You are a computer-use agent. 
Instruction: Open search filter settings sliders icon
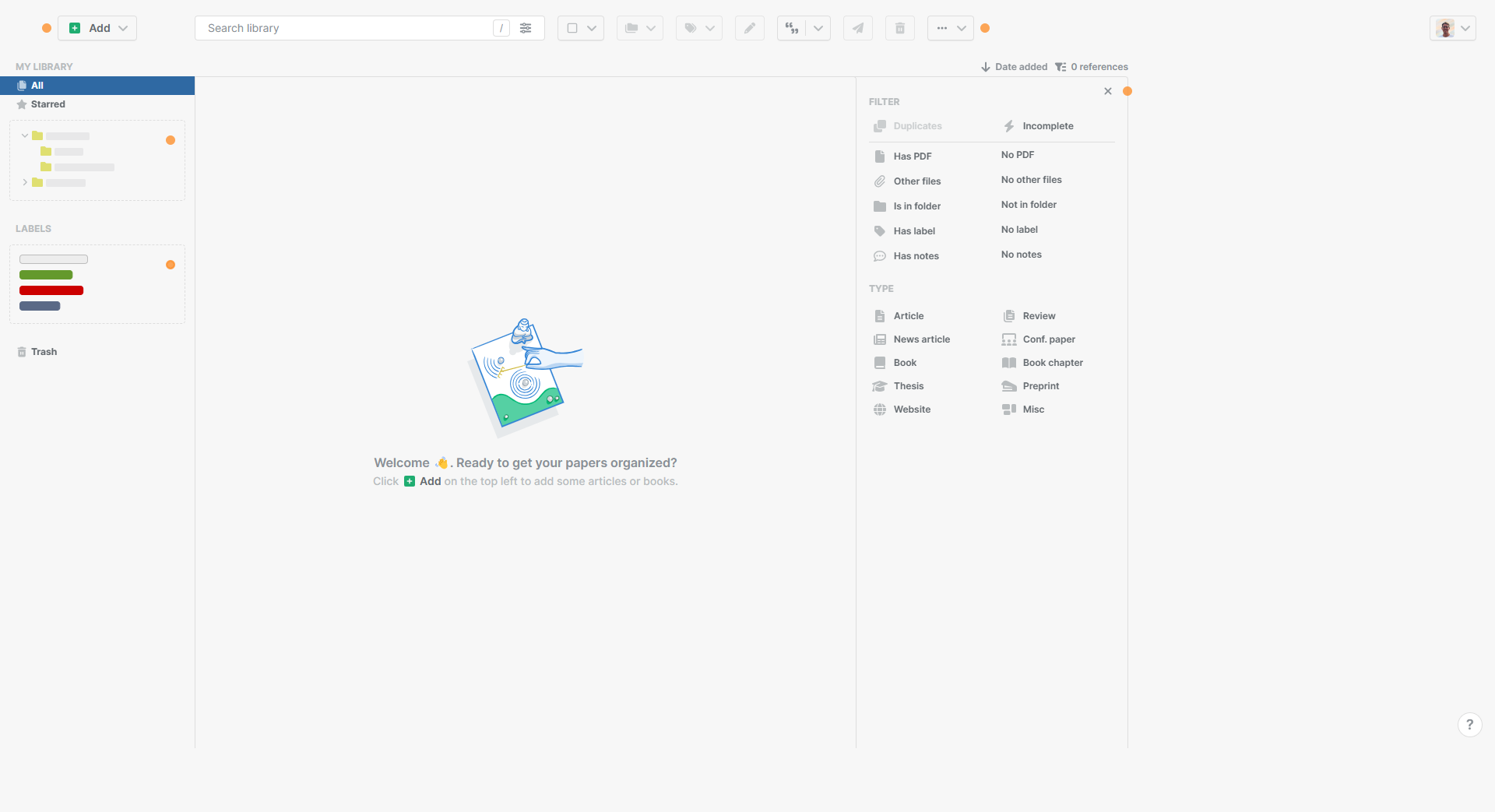(x=526, y=28)
